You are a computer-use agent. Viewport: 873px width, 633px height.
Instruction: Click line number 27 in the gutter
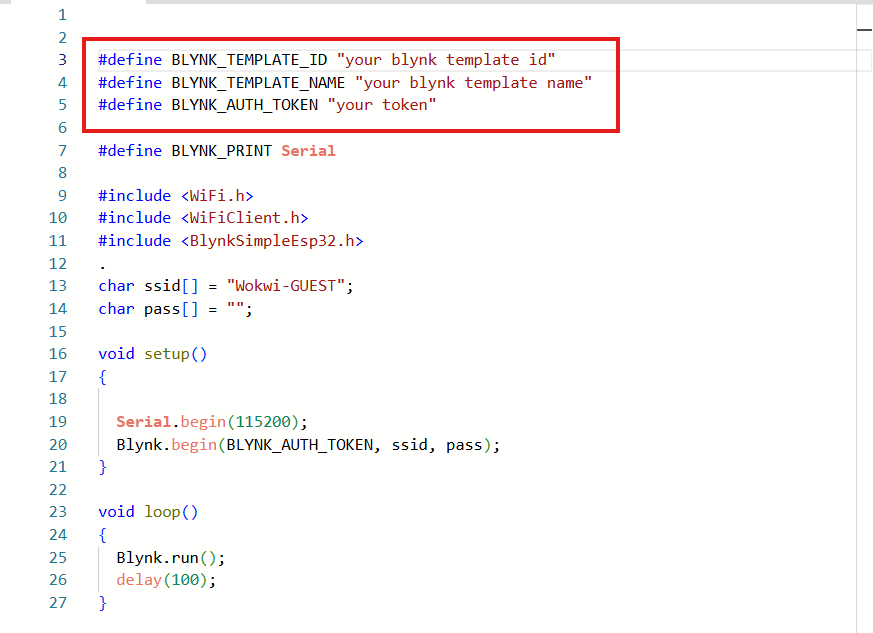(58, 602)
